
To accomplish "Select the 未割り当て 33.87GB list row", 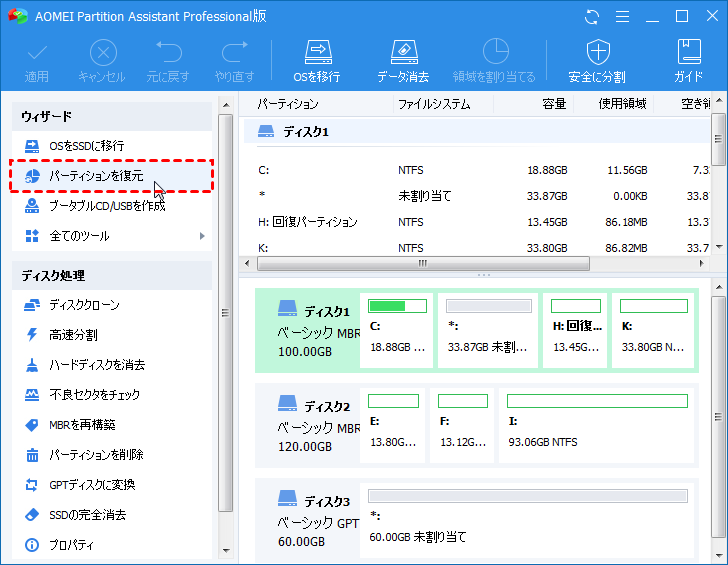I will (477, 196).
